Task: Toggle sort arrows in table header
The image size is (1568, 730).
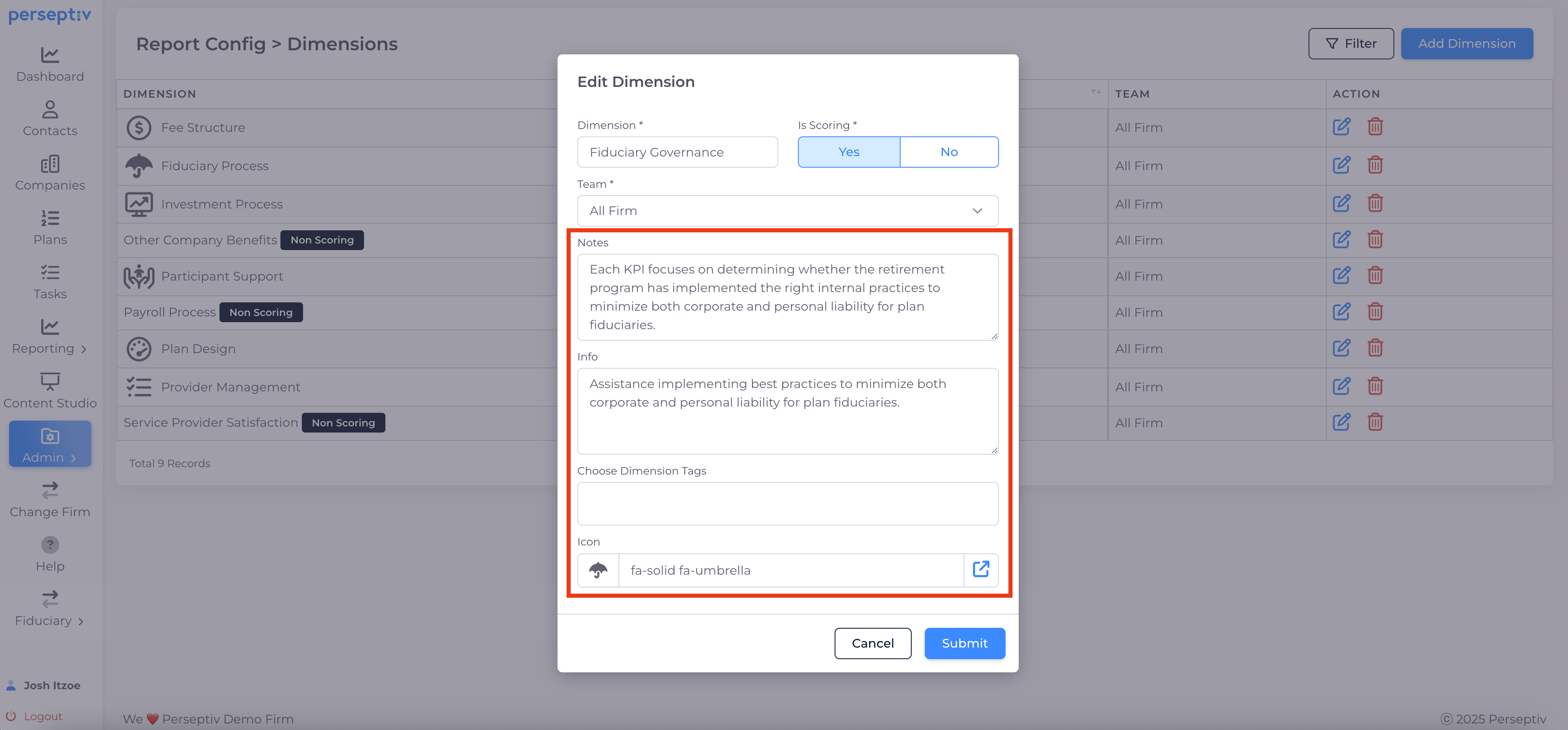Action: pyautogui.click(x=1096, y=92)
